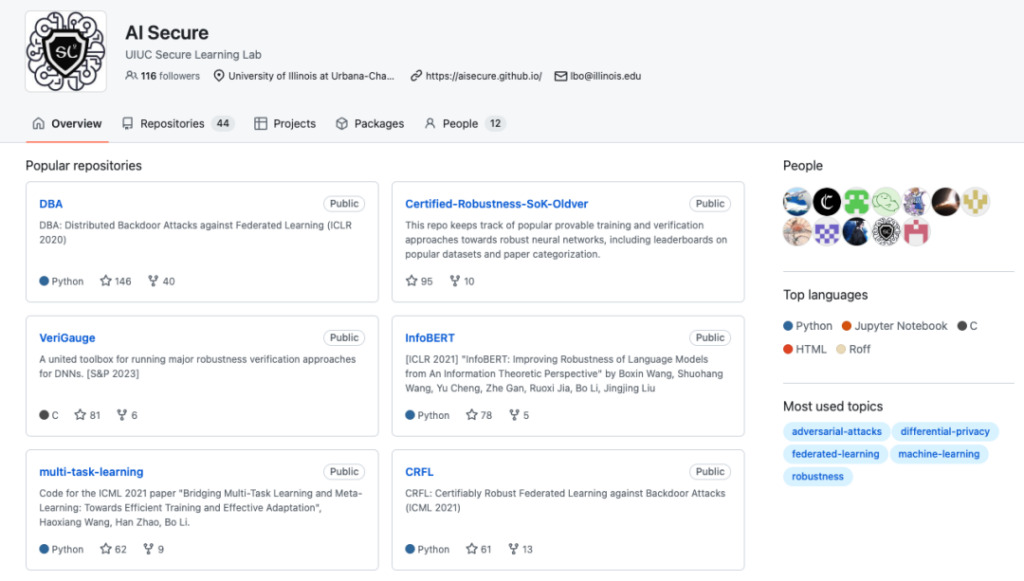View Certified-Robustness-SoK-Oldver 95 stars
The width and height of the screenshot is (1024, 581).
[419, 281]
